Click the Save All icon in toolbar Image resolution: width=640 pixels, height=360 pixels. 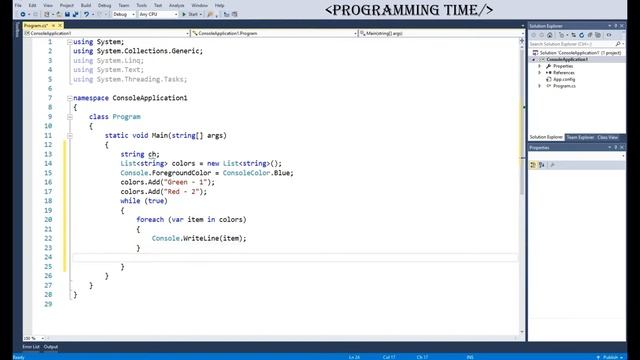[x=75, y=14]
